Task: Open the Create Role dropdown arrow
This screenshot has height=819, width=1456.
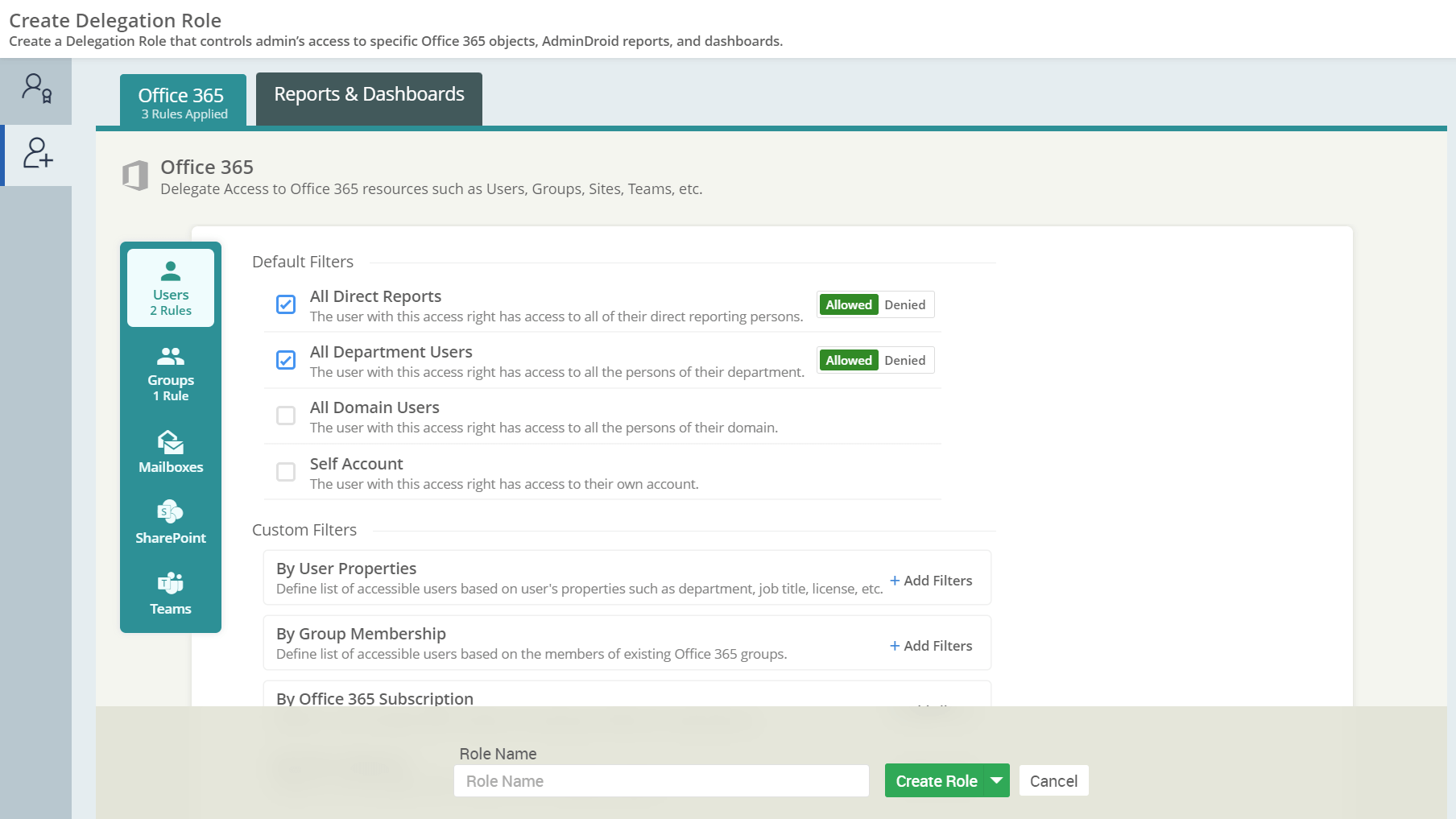Action: pyautogui.click(x=996, y=780)
